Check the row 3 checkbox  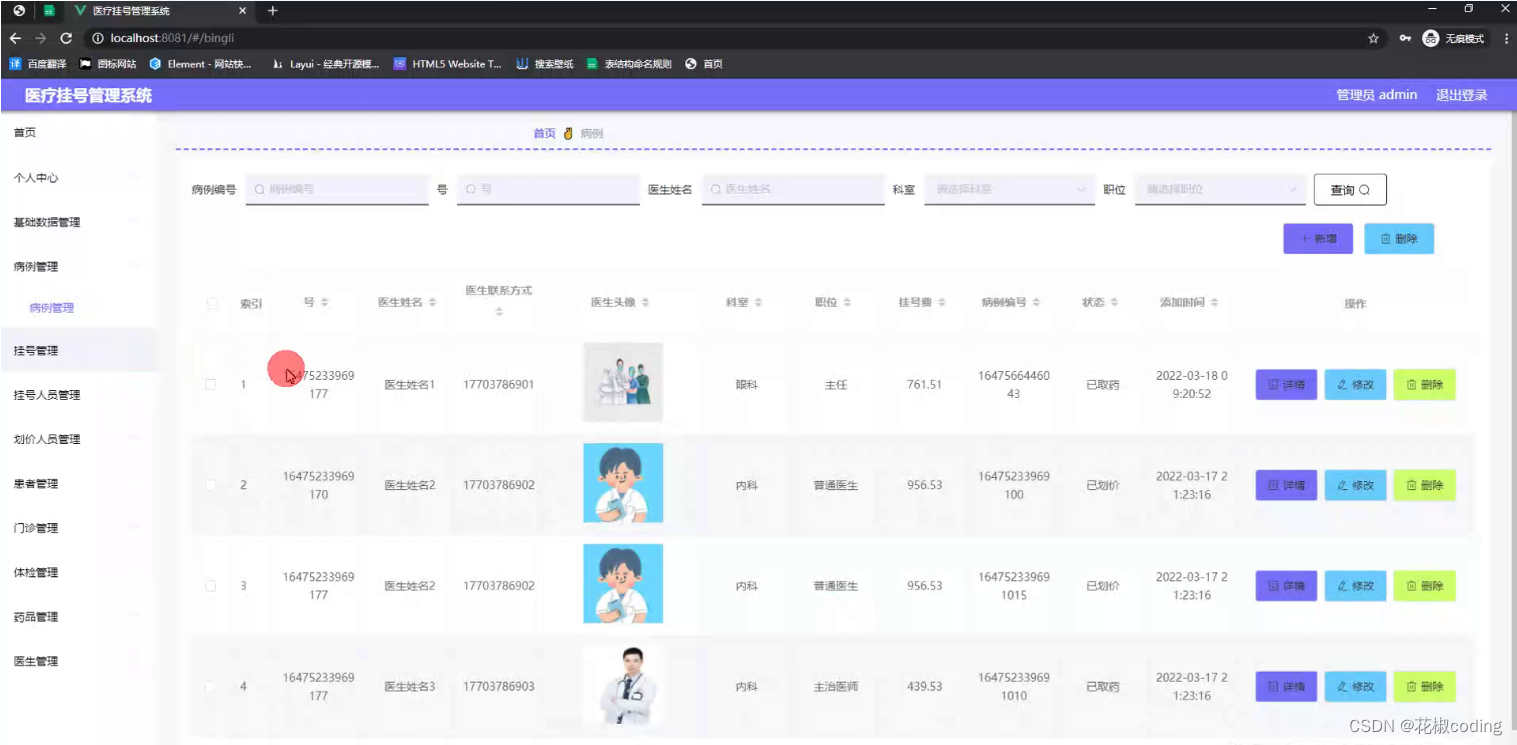(211, 585)
